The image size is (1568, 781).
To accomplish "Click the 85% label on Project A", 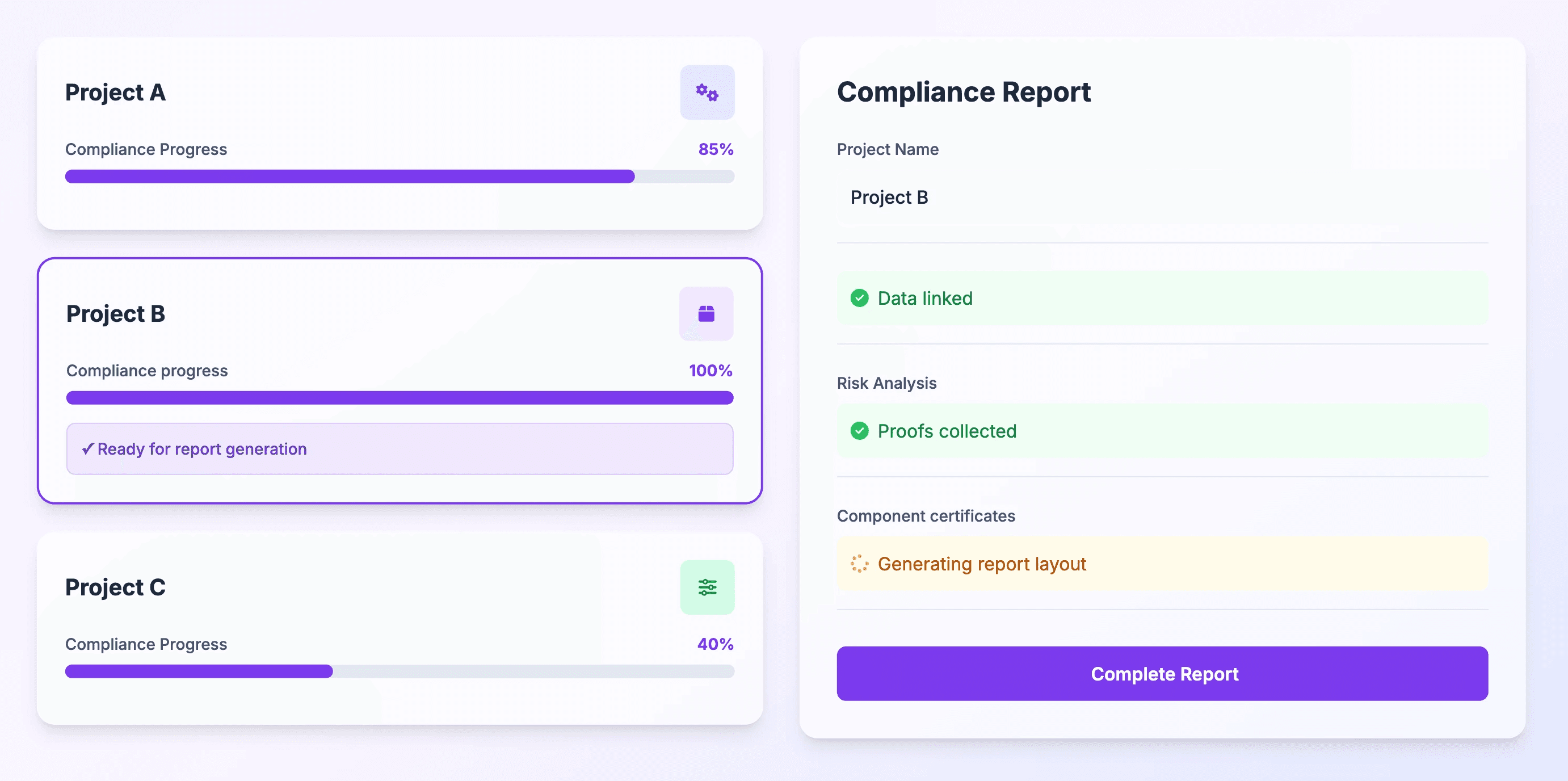I will tap(715, 149).
